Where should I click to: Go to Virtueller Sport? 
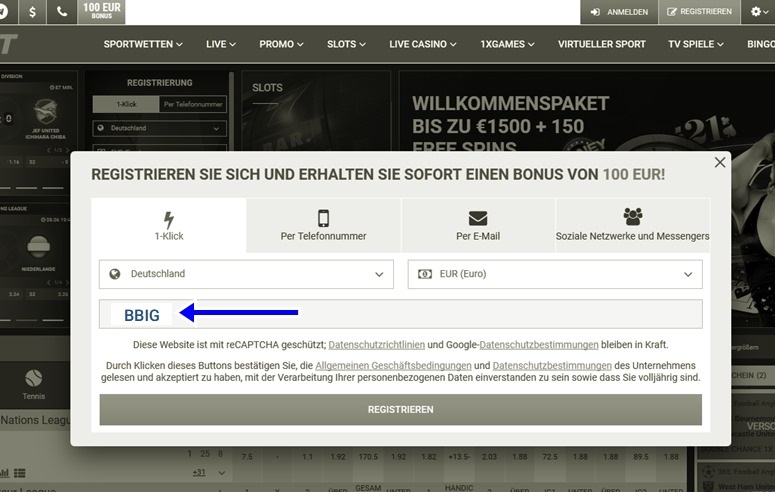coord(602,45)
